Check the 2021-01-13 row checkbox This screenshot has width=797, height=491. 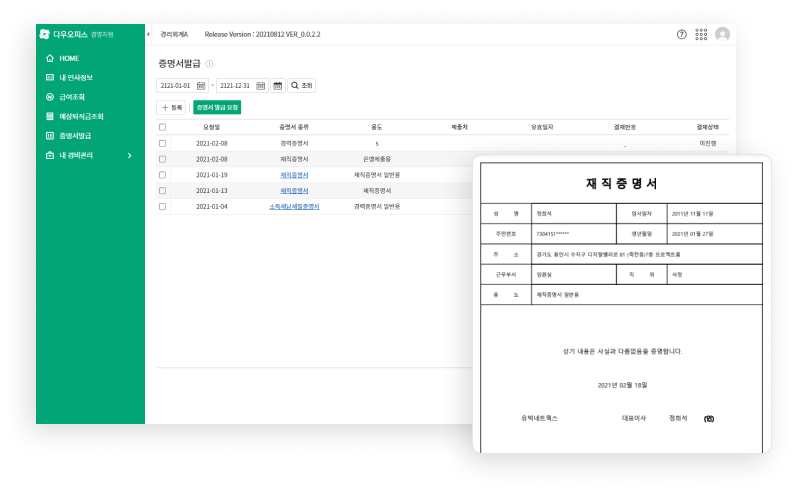[x=162, y=191]
